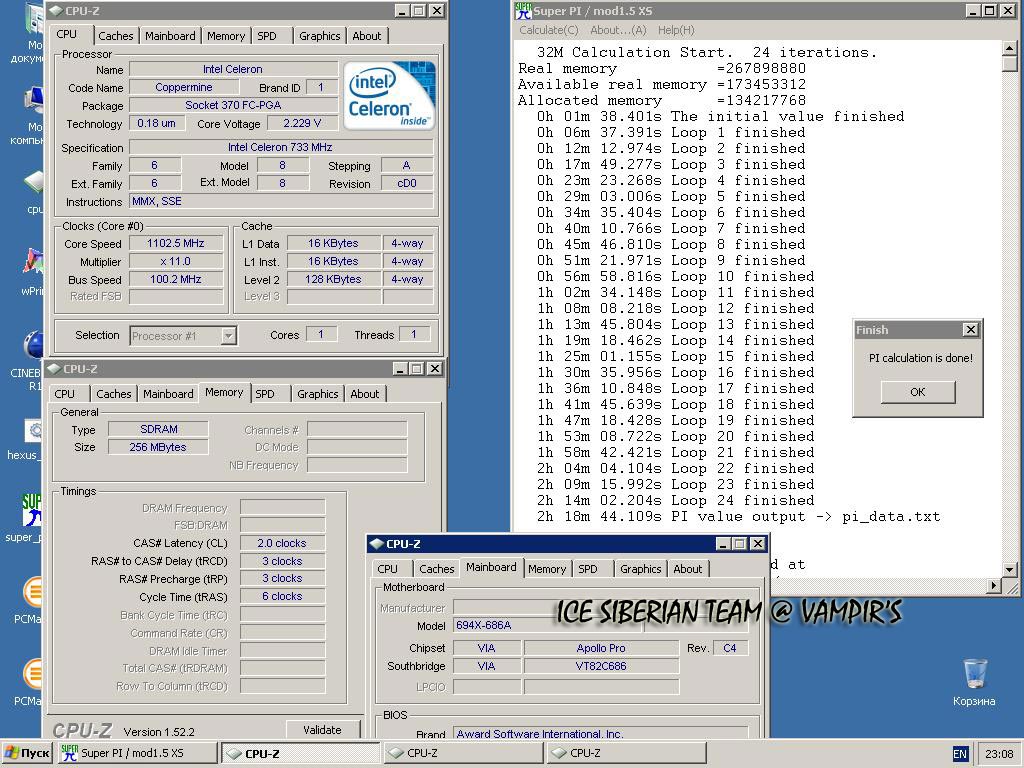Select About tab in the Mainboard CPU-Z window
This screenshot has height=768, width=1024.
tap(688, 569)
